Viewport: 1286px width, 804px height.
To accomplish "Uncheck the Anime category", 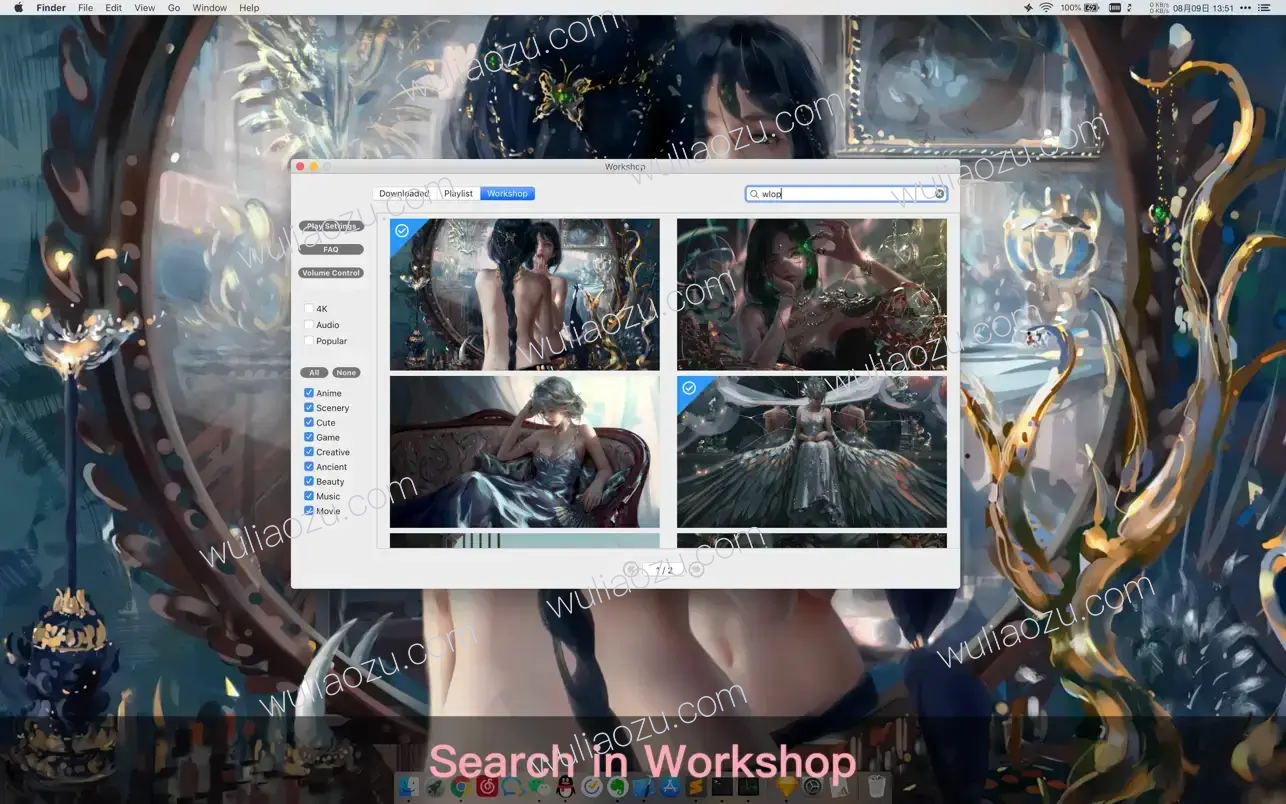I will (x=309, y=393).
